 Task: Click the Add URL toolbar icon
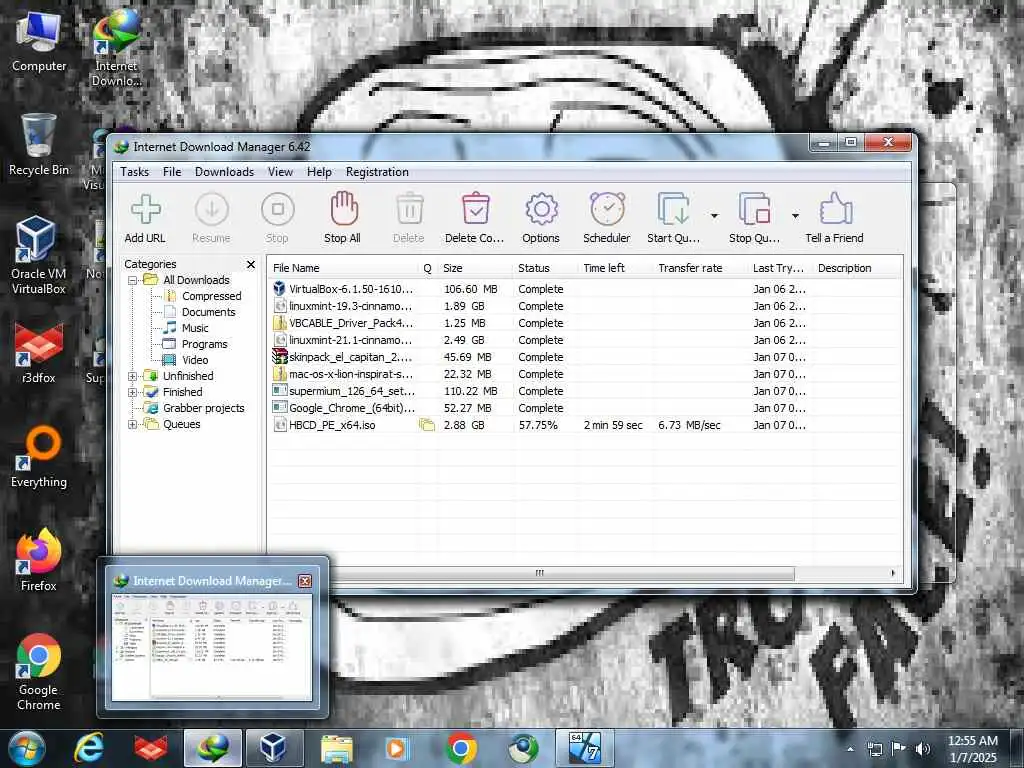click(145, 210)
